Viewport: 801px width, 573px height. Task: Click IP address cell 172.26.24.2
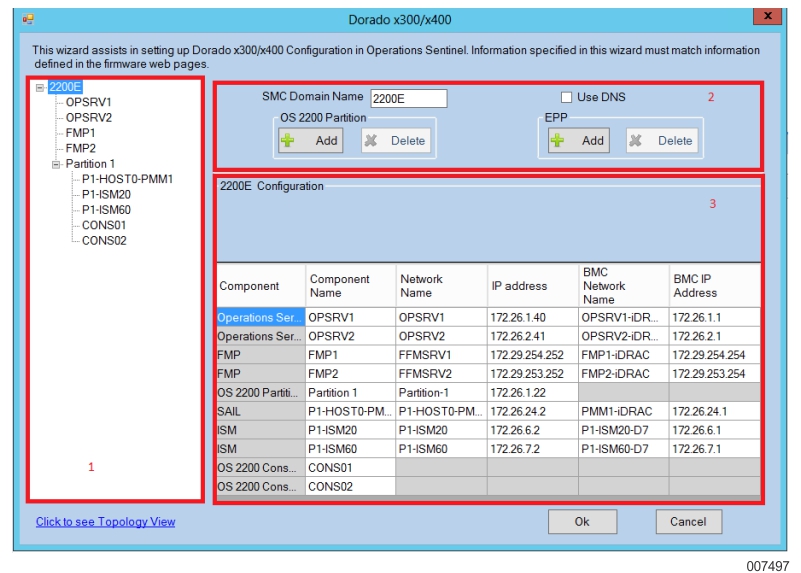tap(533, 411)
